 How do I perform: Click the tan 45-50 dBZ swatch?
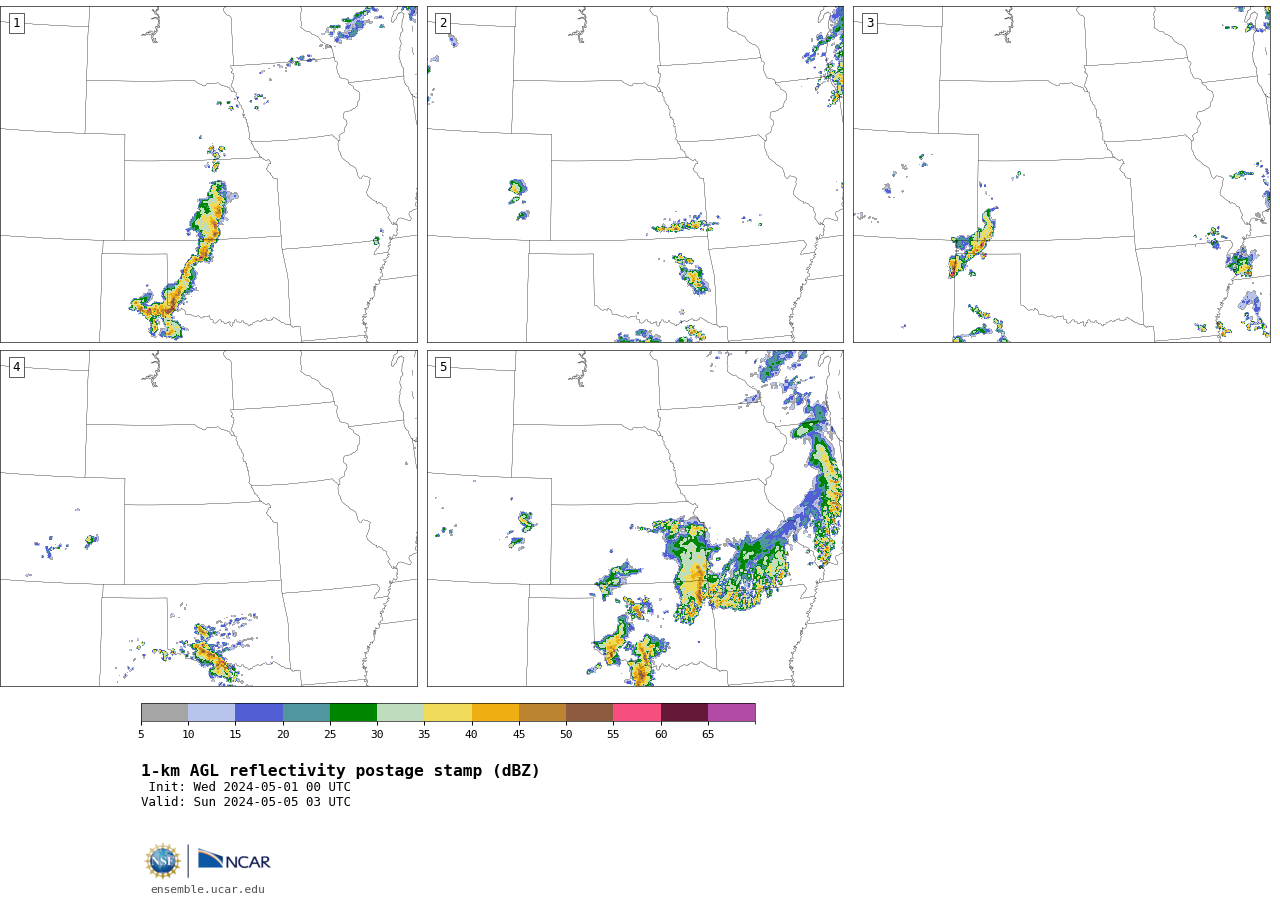pyautogui.click(x=542, y=713)
